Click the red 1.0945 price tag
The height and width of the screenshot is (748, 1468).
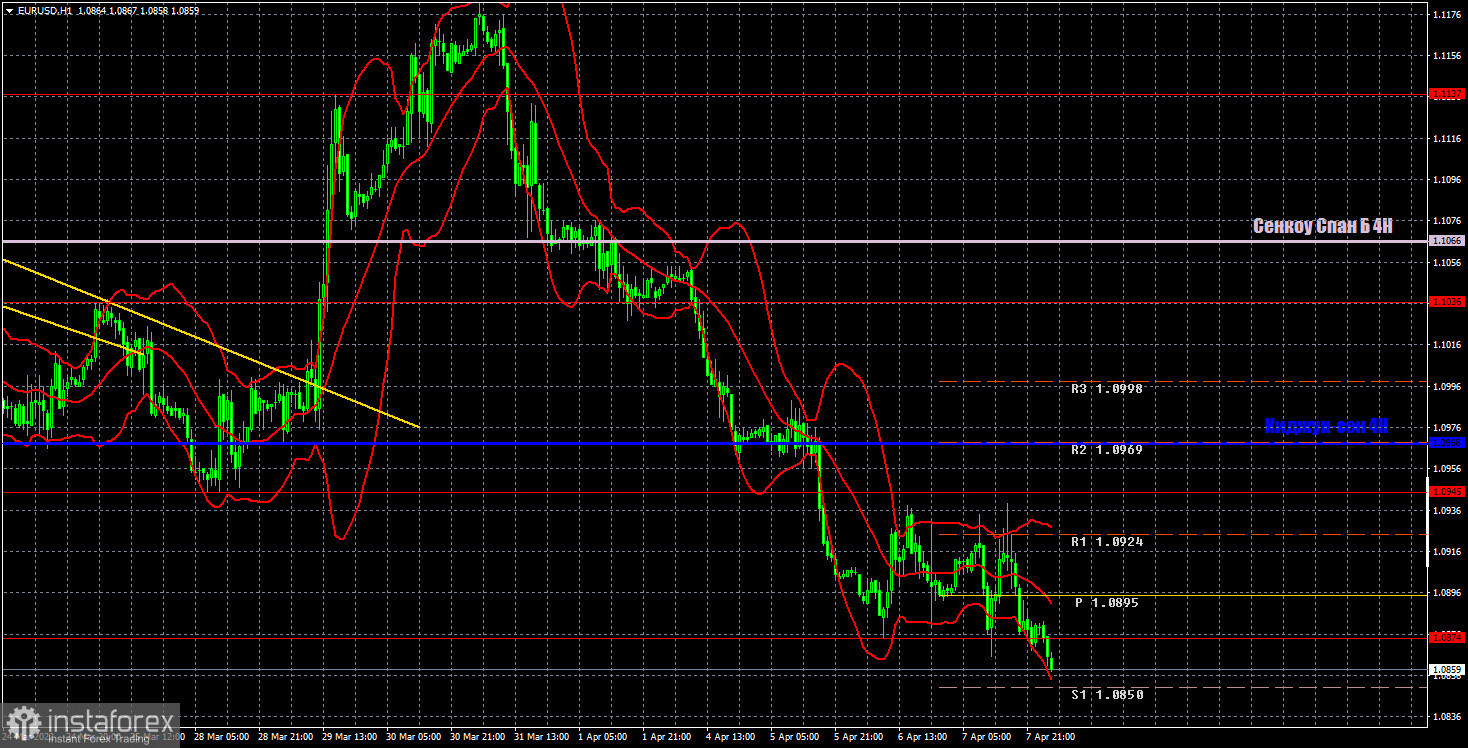coord(1448,492)
